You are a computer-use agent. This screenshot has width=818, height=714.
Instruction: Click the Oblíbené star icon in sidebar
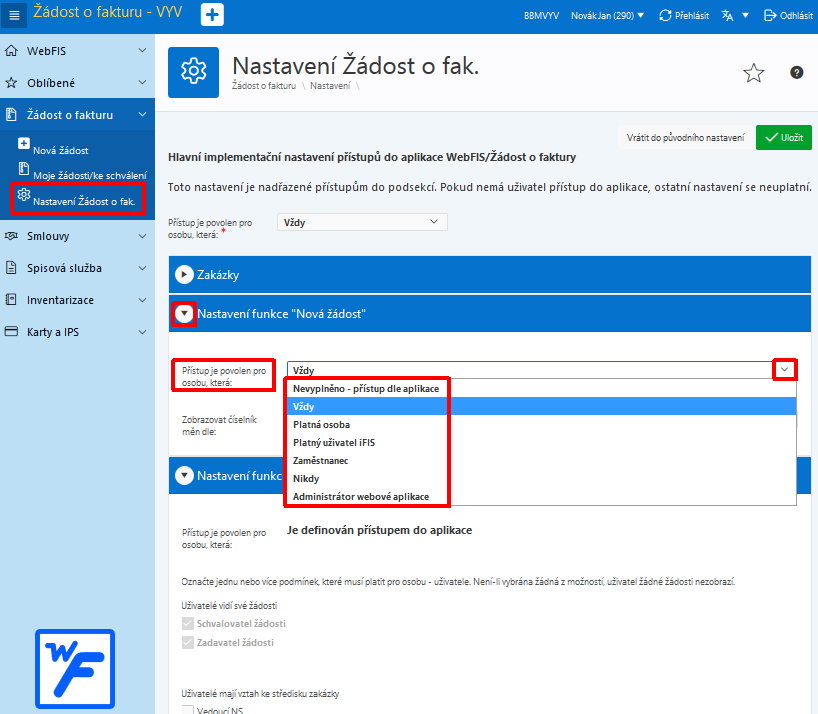pyautogui.click(x=11, y=82)
